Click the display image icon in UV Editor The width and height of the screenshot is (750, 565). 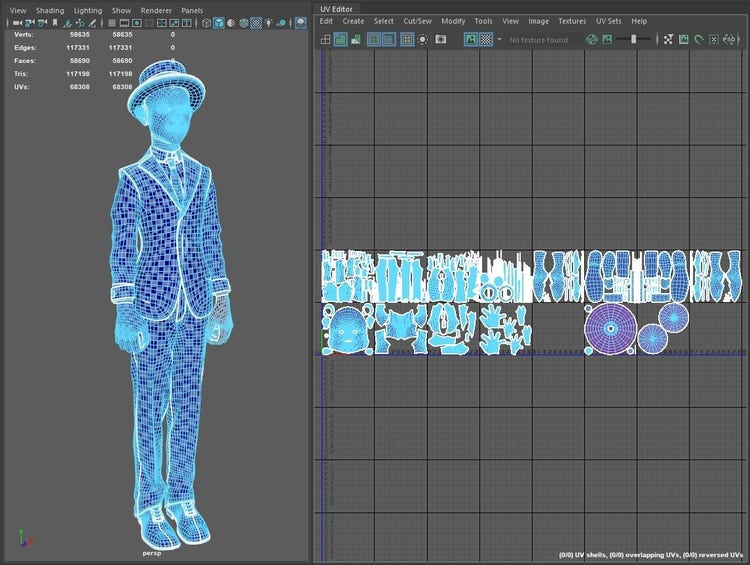pyautogui.click(x=470, y=39)
